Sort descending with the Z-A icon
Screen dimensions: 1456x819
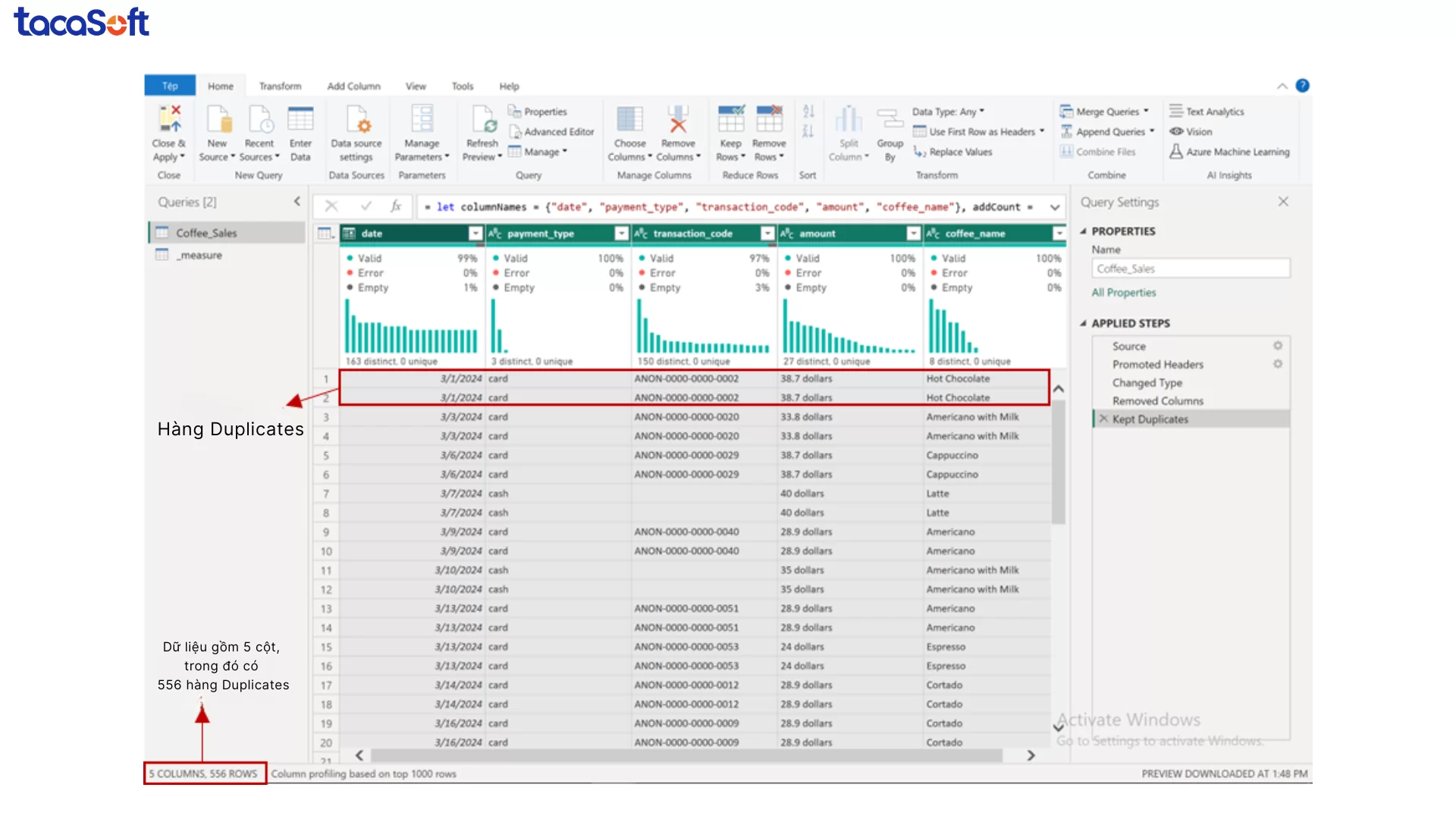pyautogui.click(x=808, y=131)
